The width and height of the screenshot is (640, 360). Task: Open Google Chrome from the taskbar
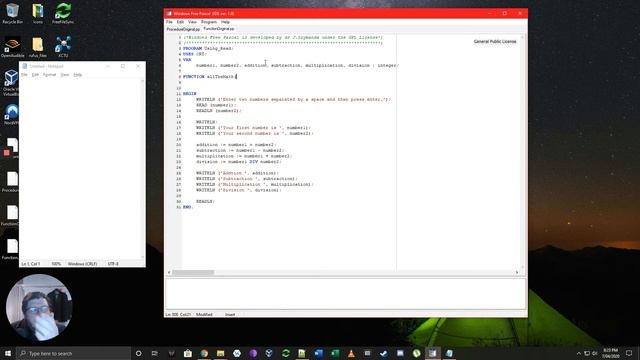[204, 353]
